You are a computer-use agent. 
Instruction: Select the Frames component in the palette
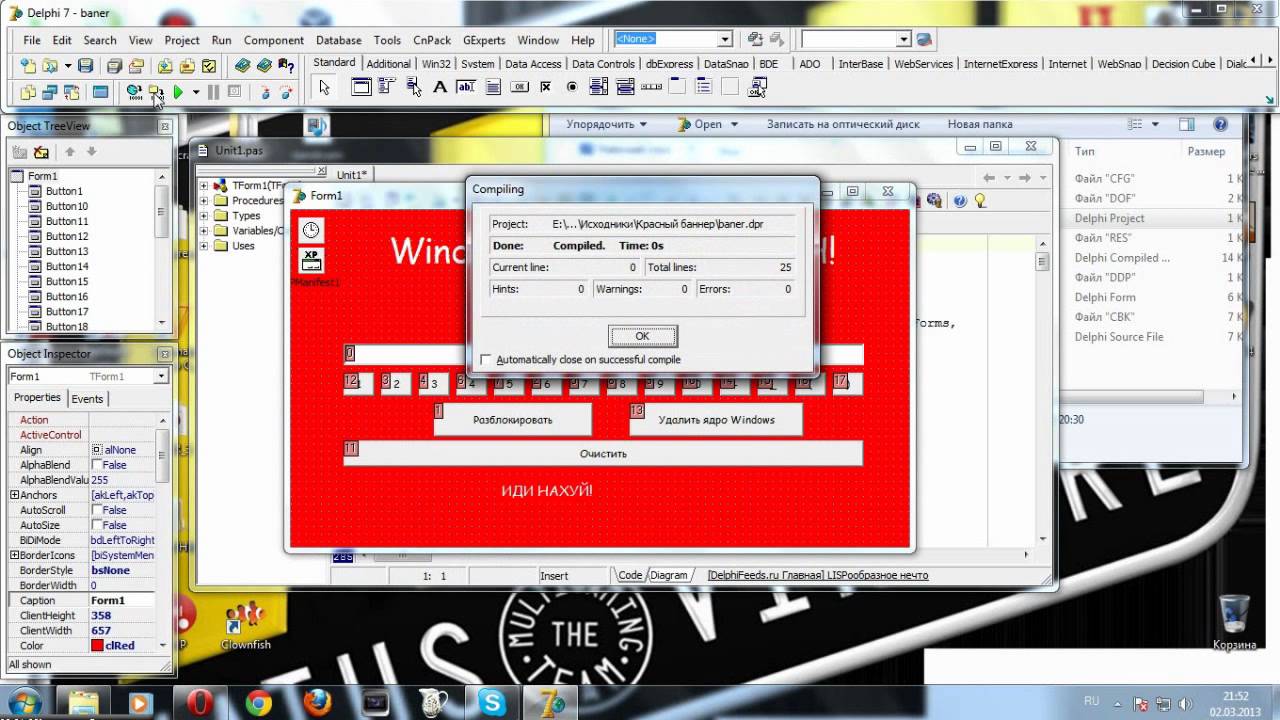[361, 87]
